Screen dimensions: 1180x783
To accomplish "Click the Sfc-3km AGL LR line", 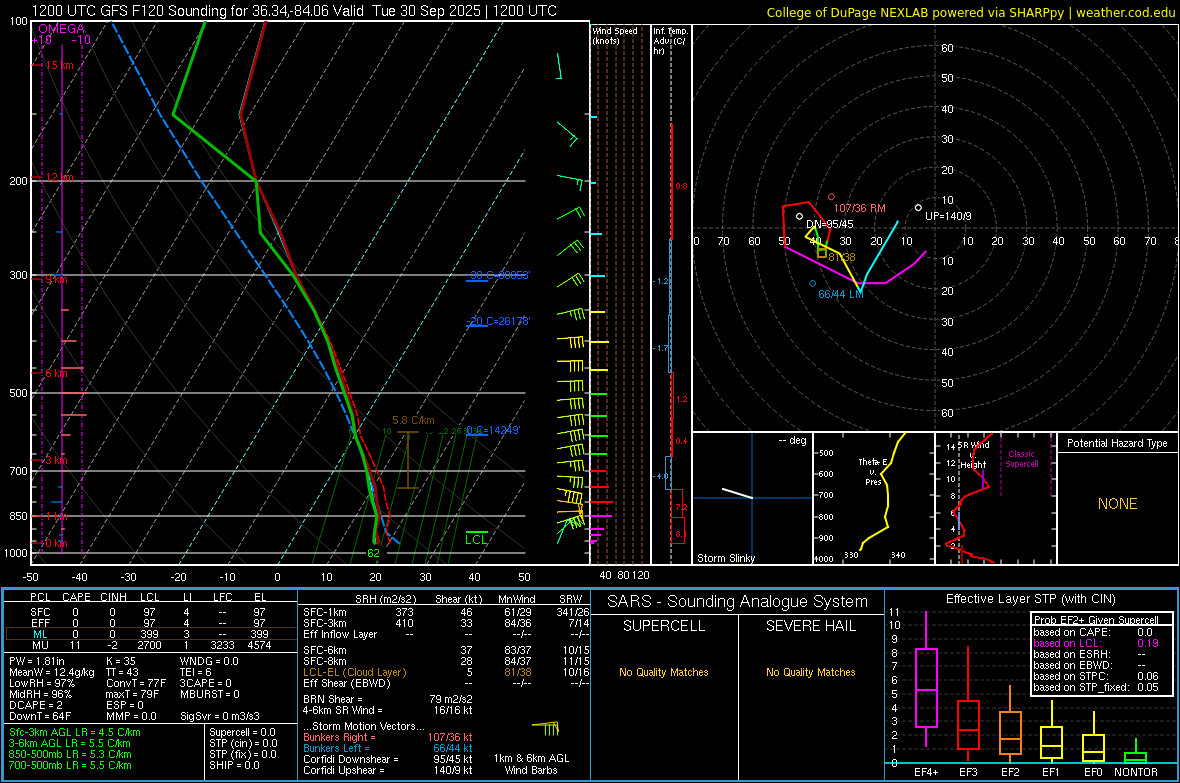I will click(x=75, y=733).
